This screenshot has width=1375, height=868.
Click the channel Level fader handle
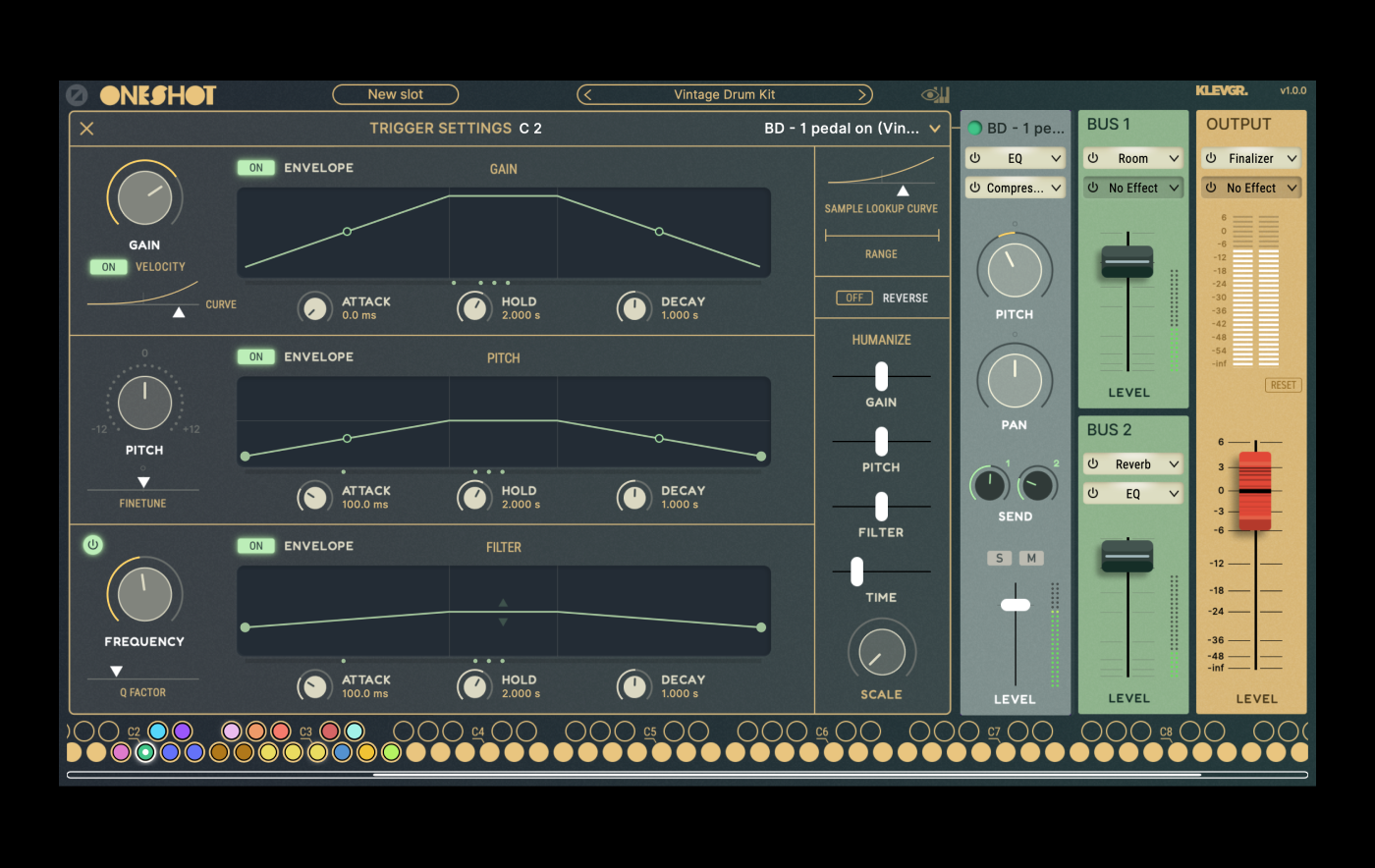tap(1016, 605)
